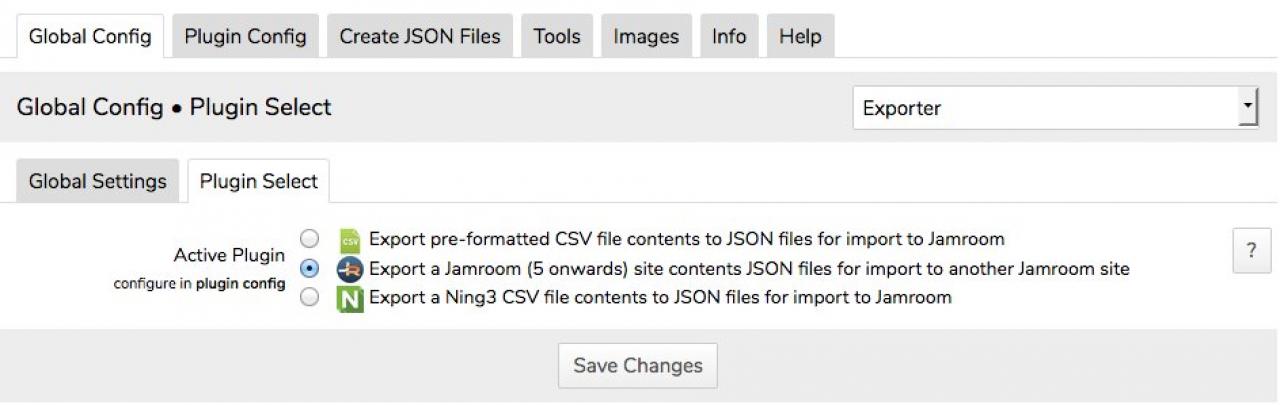The image size is (1280, 405).
Task: Open the Help tab
Action: (x=800, y=37)
